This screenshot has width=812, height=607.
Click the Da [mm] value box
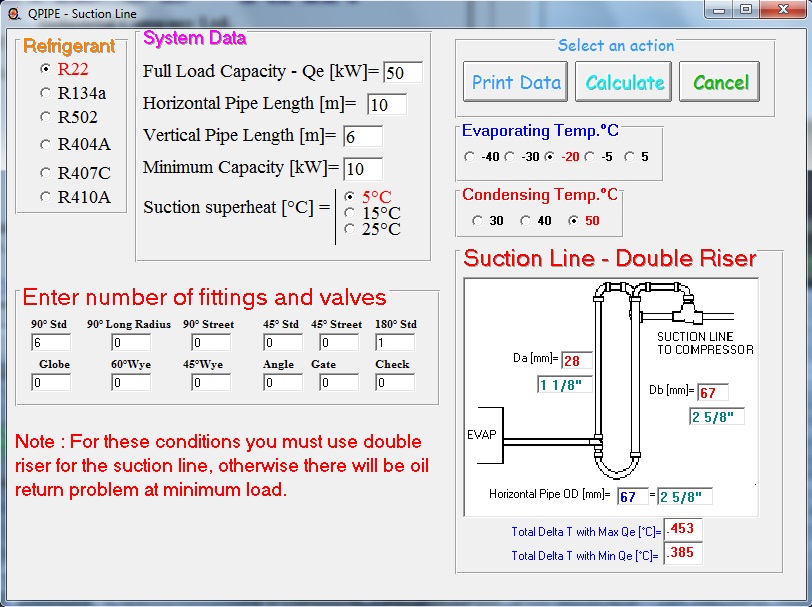(577, 360)
